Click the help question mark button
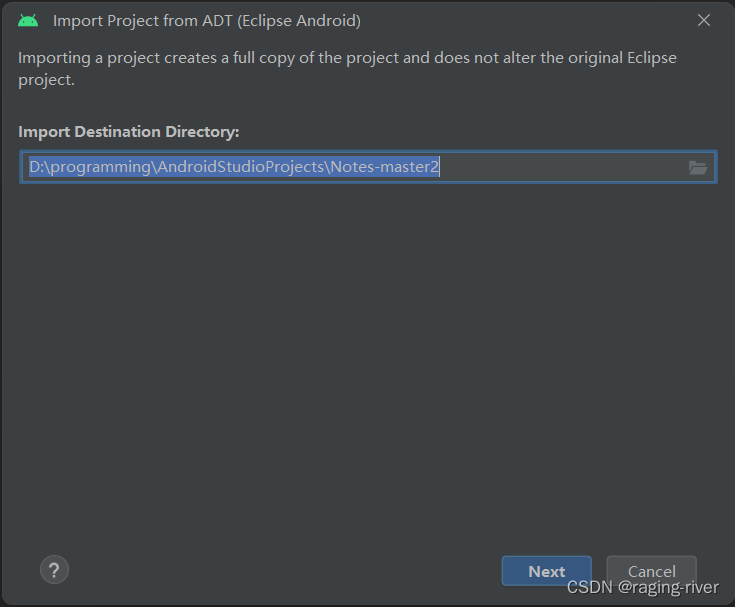Image resolution: width=735 pixels, height=607 pixels. [54, 570]
